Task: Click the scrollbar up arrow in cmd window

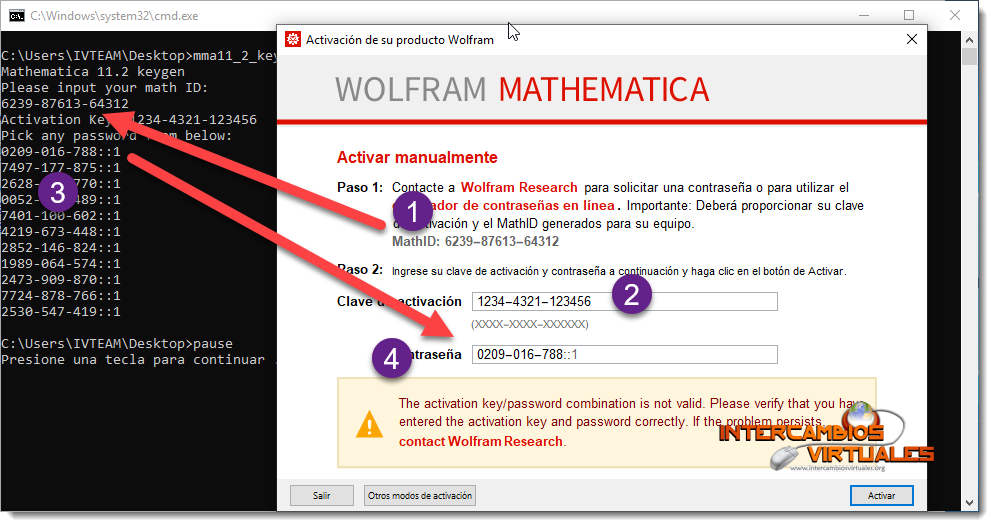Action: point(969,39)
